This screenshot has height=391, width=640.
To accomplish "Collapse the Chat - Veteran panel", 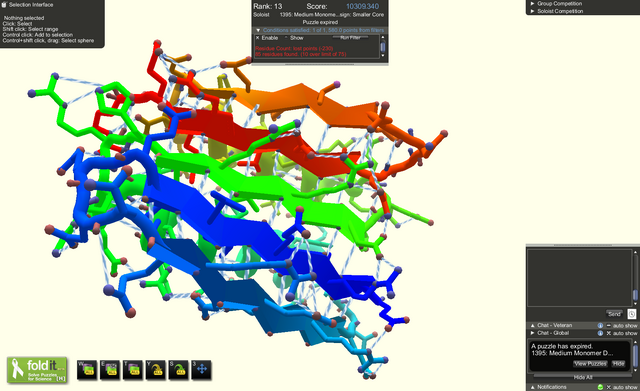I will (x=532, y=326).
